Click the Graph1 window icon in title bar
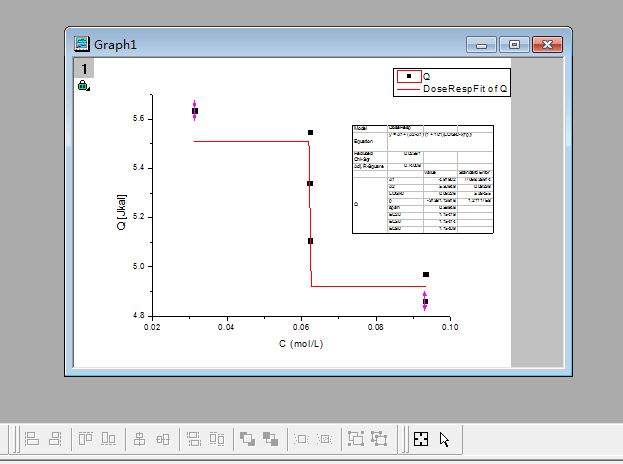This screenshot has height=464, width=623. tap(81, 44)
